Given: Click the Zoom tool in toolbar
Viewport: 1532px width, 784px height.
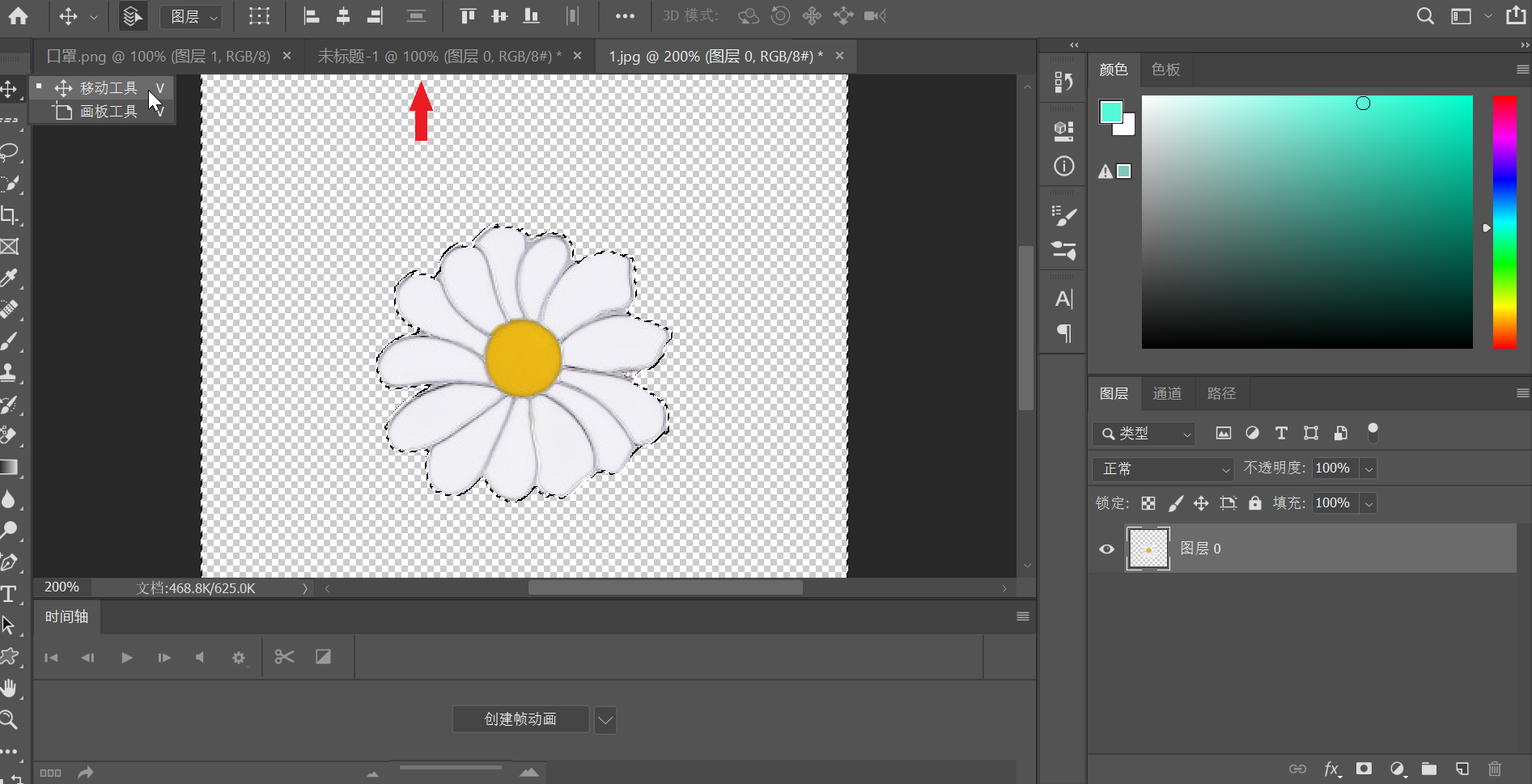Looking at the screenshot, I should coord(10,719).
